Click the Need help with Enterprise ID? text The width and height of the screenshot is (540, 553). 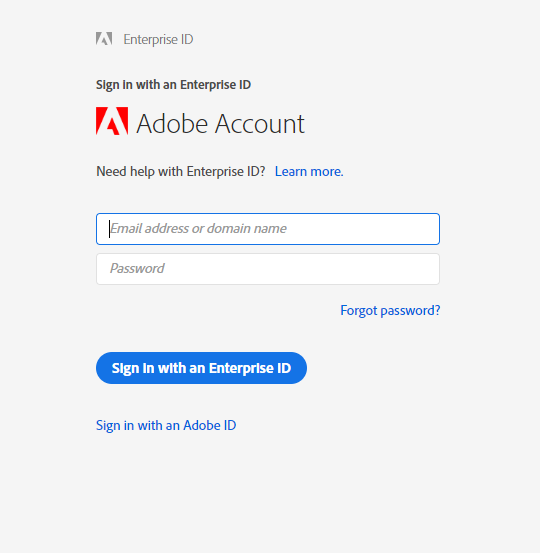pyautogui.click(x=181, y=171)
